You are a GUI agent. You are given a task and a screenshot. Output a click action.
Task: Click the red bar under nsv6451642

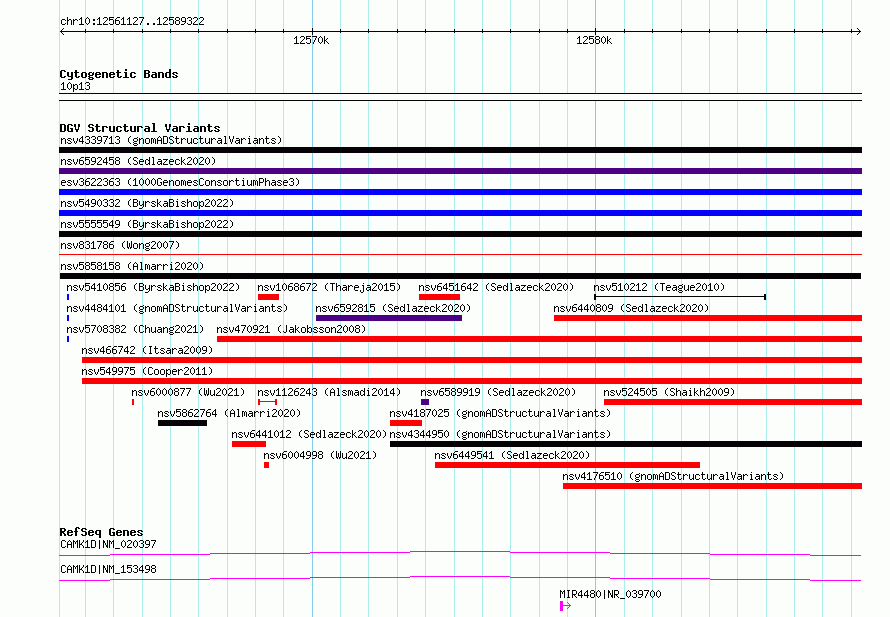(x=439, y=297)
